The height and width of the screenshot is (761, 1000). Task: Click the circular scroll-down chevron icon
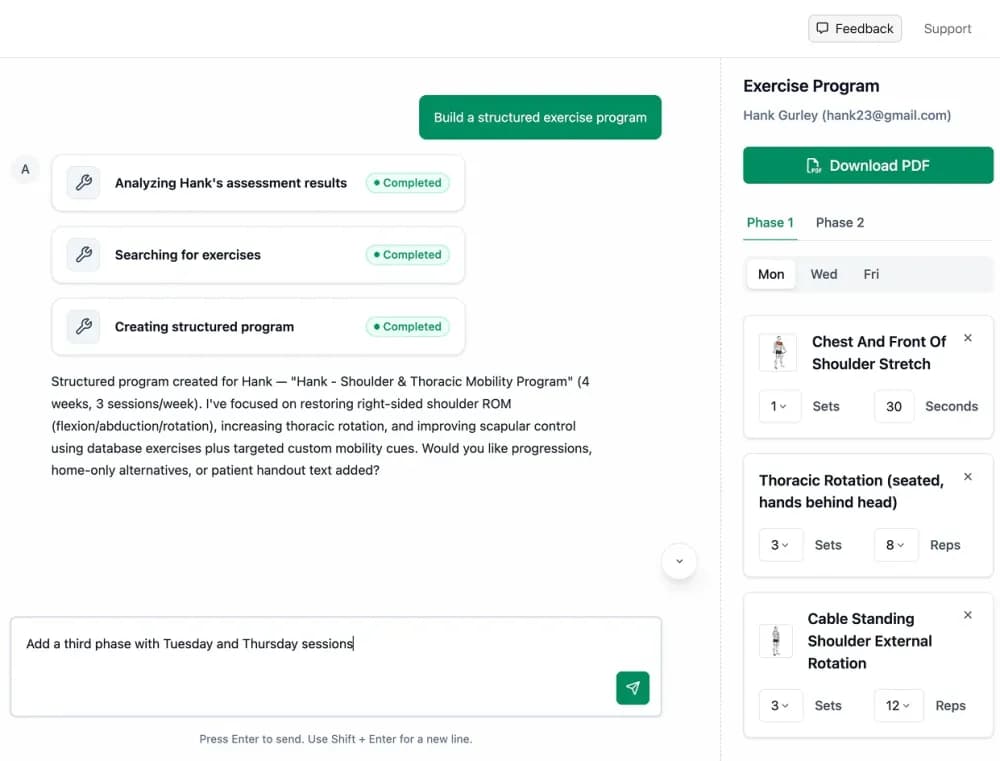pos(679,561)
